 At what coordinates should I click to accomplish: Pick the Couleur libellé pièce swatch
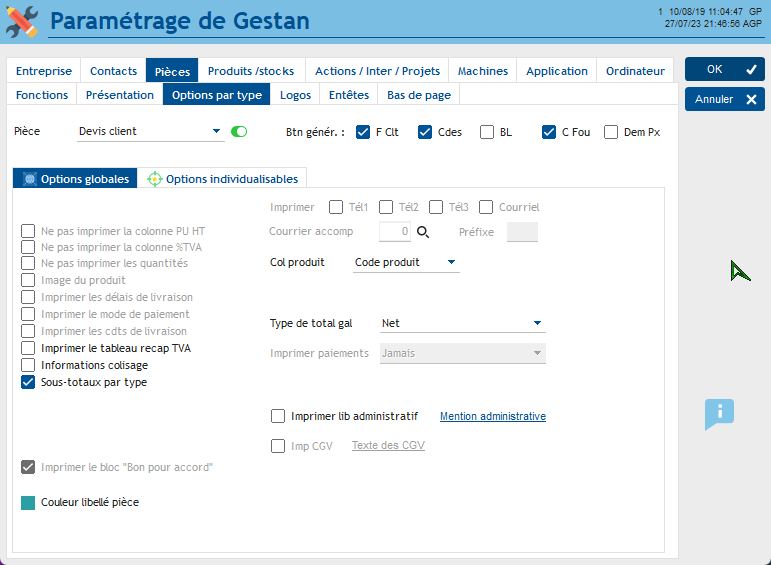[28, 502]
